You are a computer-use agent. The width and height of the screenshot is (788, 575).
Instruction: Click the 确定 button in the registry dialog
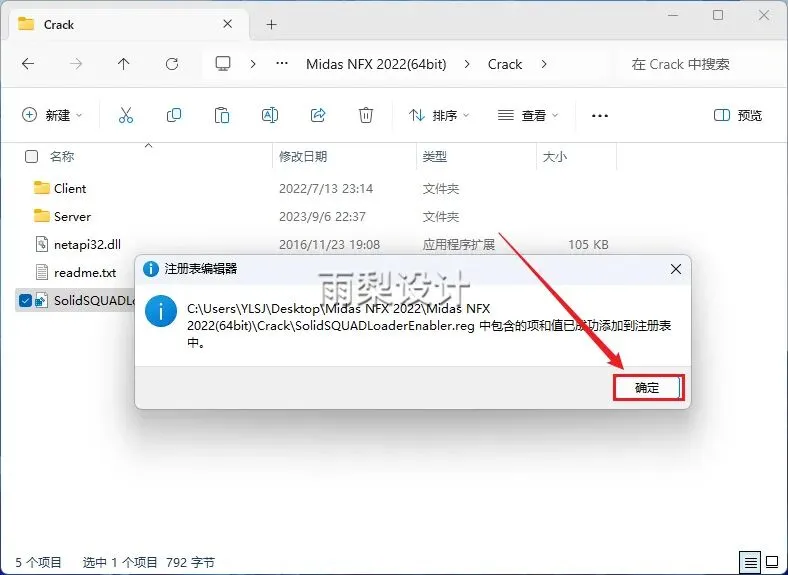[x=647, y=388]
